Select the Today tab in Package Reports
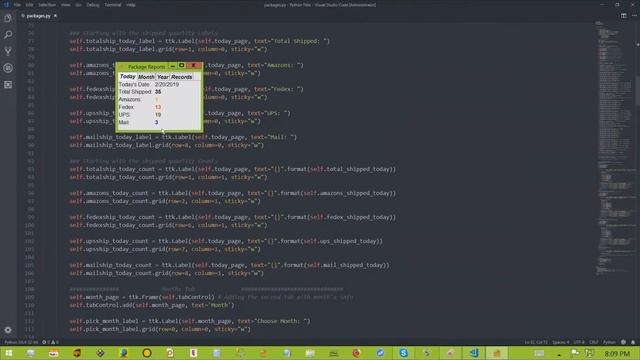 pyautogui.click(x=127, y=77)
